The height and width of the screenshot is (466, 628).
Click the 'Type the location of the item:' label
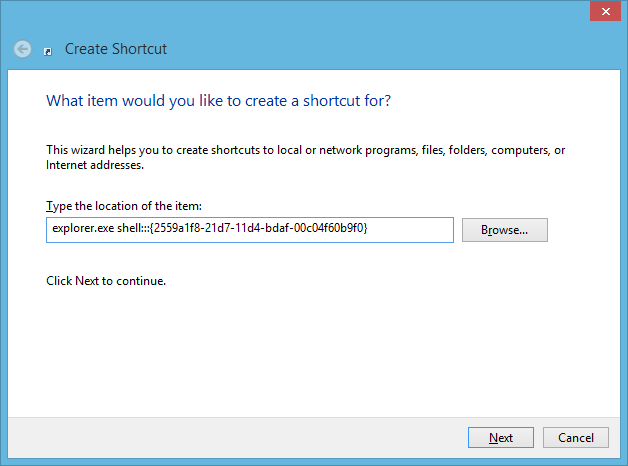coord(124,206)
